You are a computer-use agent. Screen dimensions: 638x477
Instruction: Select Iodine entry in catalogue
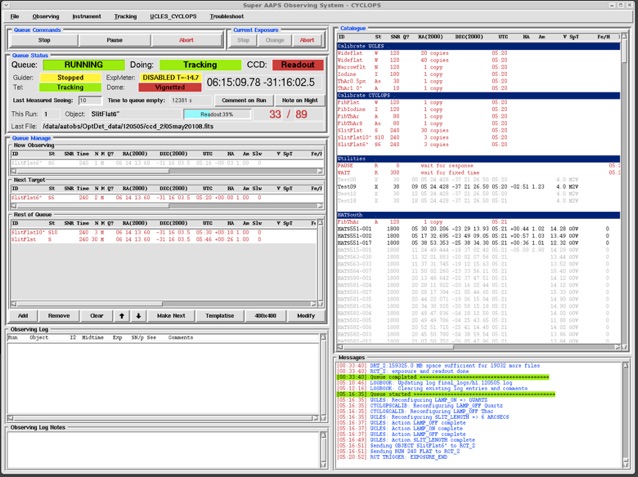click(x=478, y=74)
